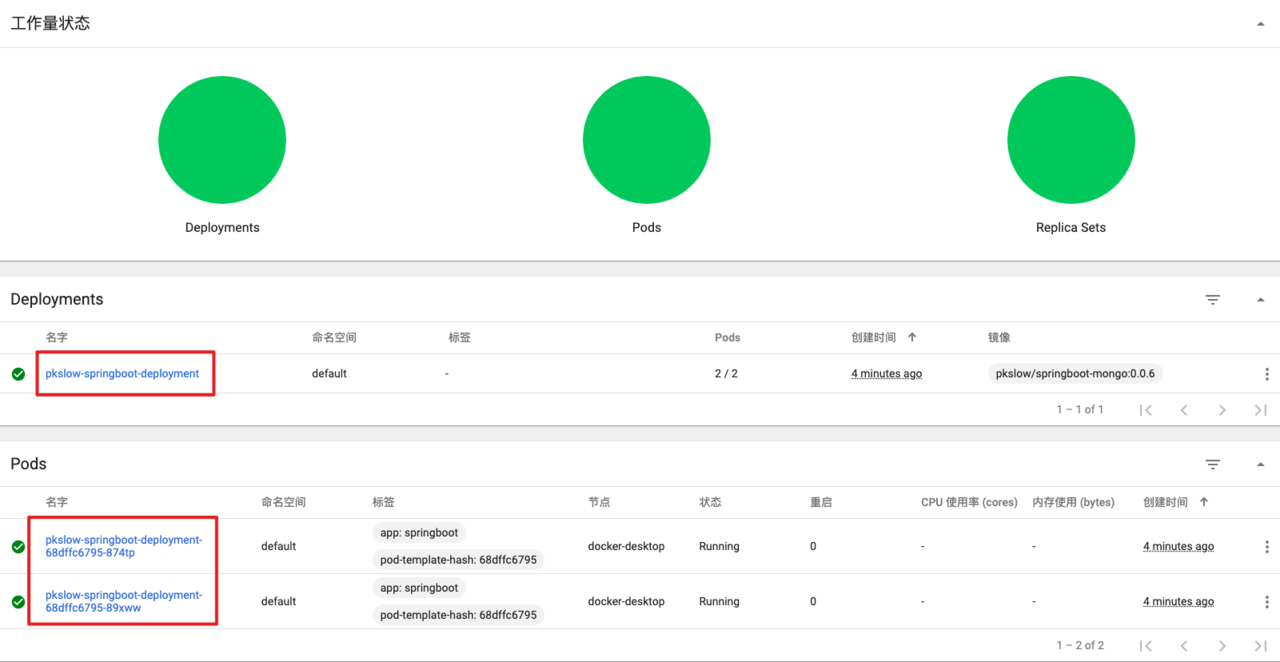1280x662 pixels.
Task: Open actions menu for pod 874tp
Action: (1266, 547)
